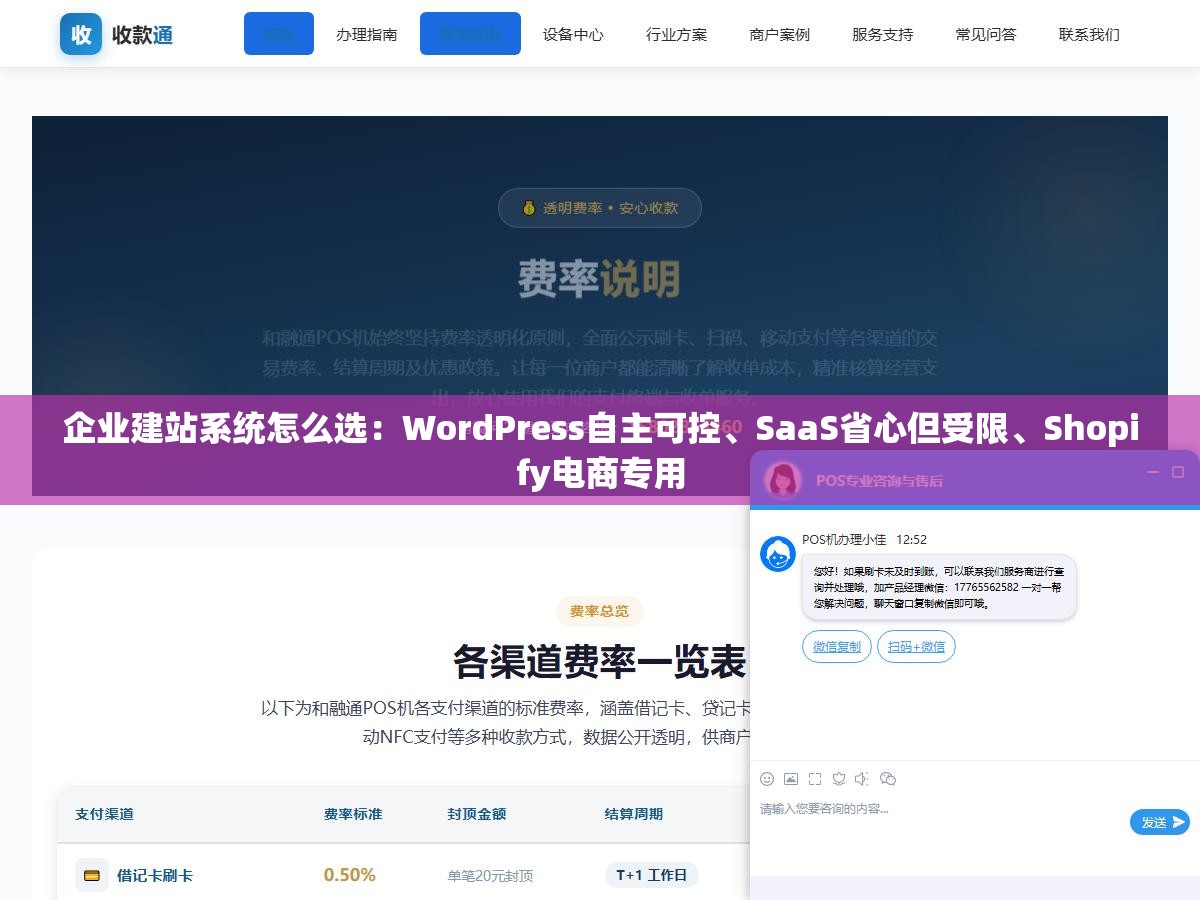This screenshot has height=900, width=1200.
Task: Minimize the chat window
Action: (x=1152, y=472)
